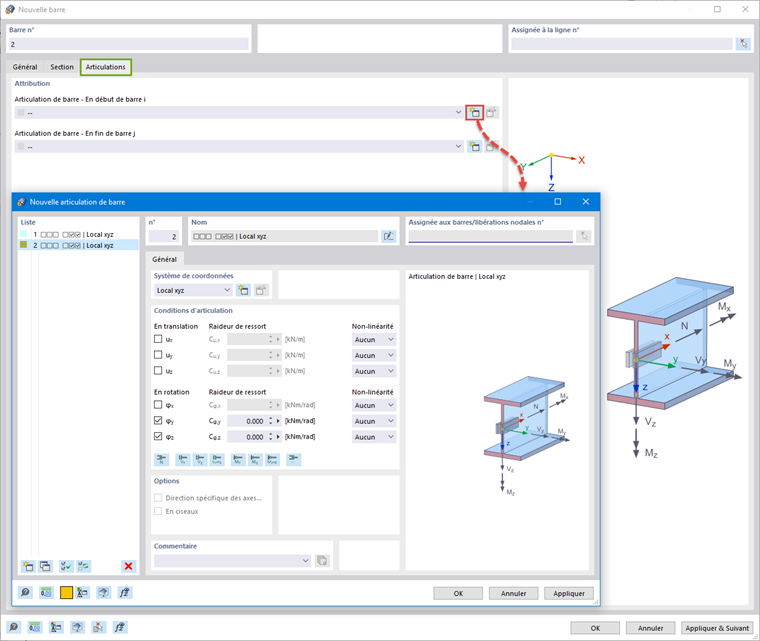
Task: Open search help in Nouvelle barre window
Action: point(14,627)
